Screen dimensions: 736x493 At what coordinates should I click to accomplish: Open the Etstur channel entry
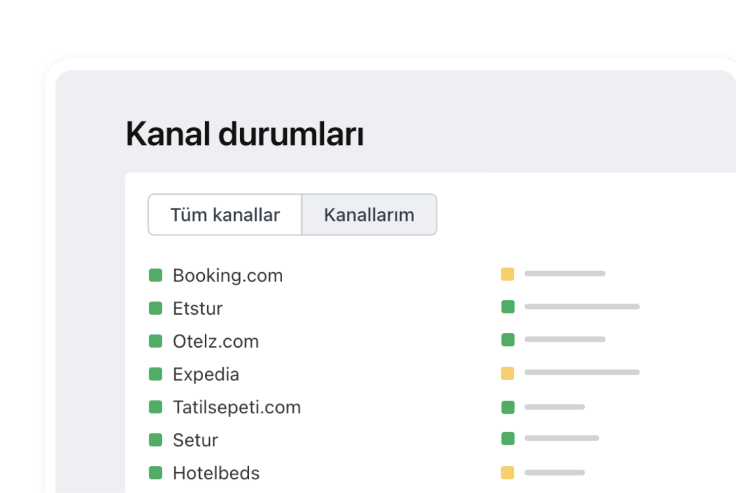pyautogui.click(x=198, y=308)
